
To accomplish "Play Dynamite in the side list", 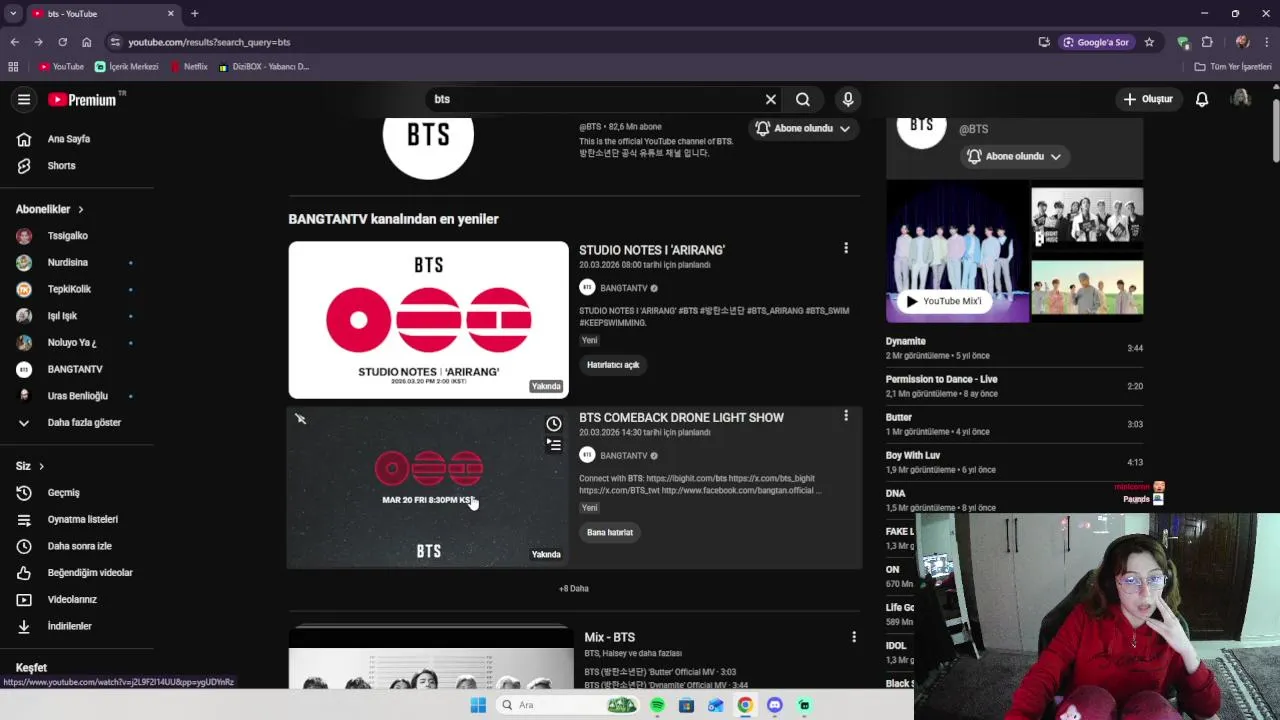I will pyautogui.click(x=1014, y=348).
